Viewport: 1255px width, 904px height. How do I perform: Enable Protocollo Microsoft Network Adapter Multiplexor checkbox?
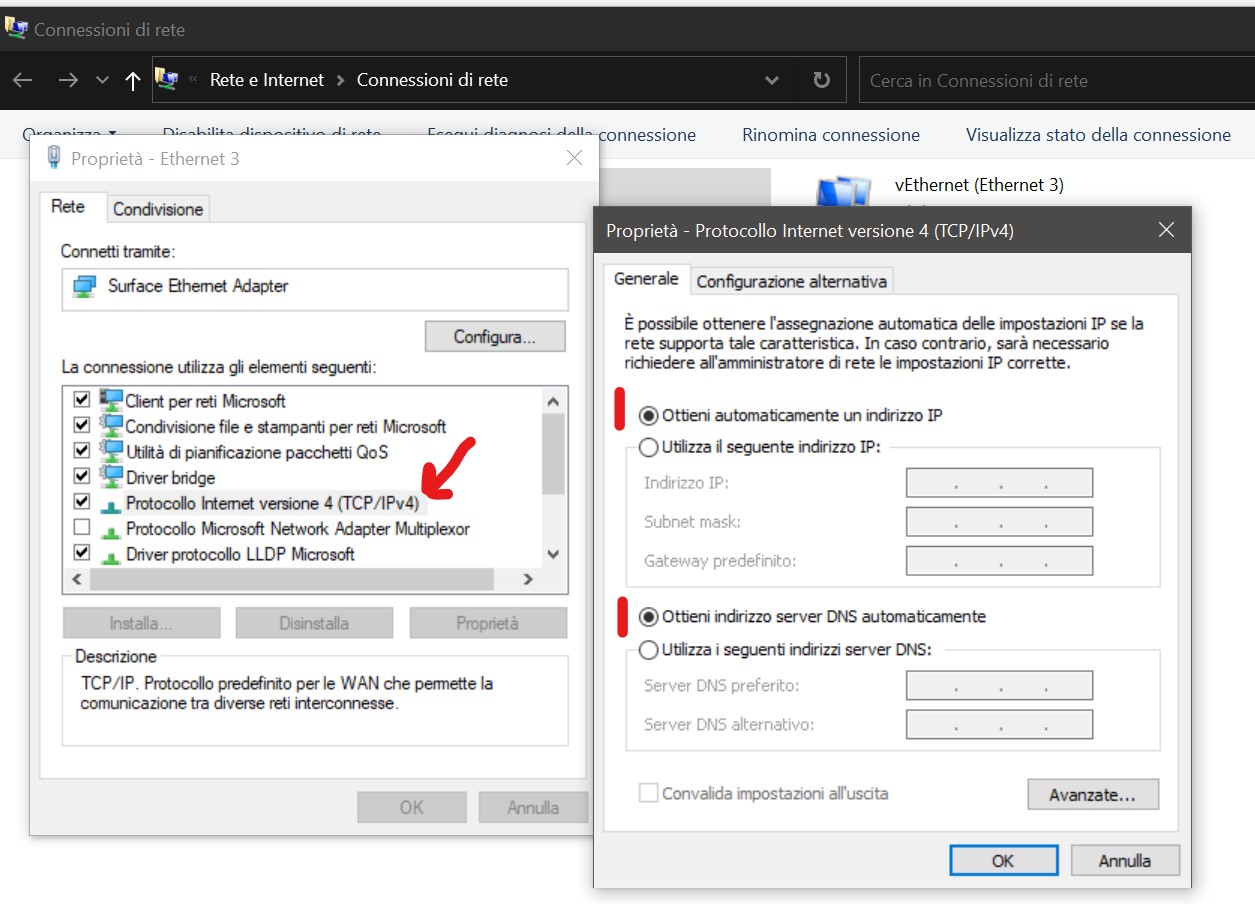pyautogui.click(x=82, y=527)
